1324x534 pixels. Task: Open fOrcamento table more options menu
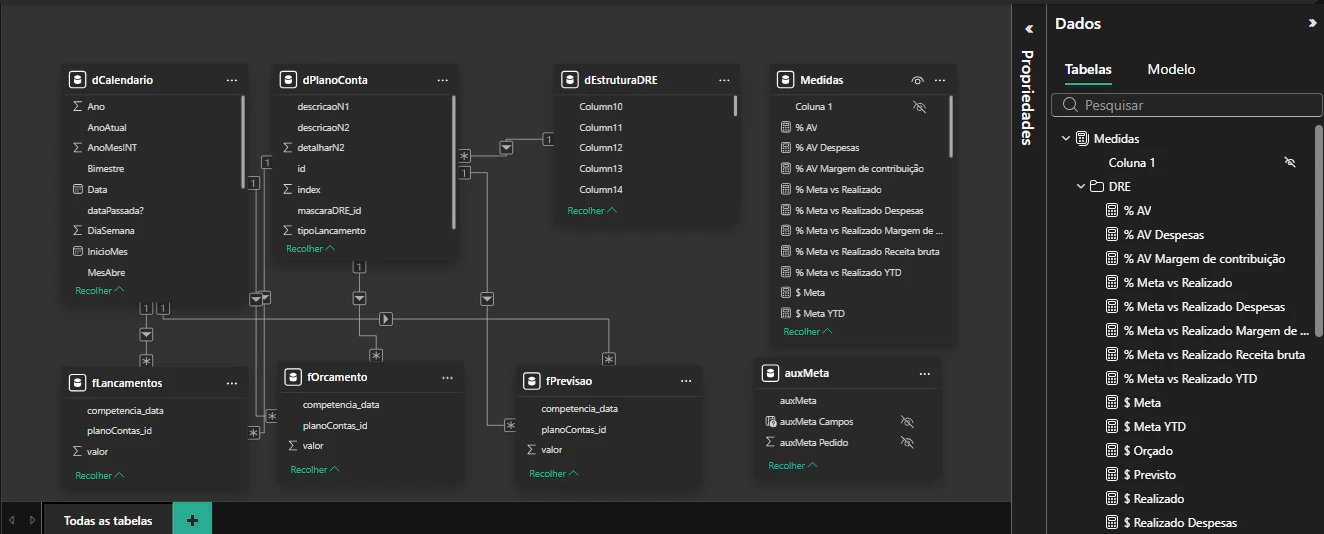pyautogui.click(x=448, y=377)
